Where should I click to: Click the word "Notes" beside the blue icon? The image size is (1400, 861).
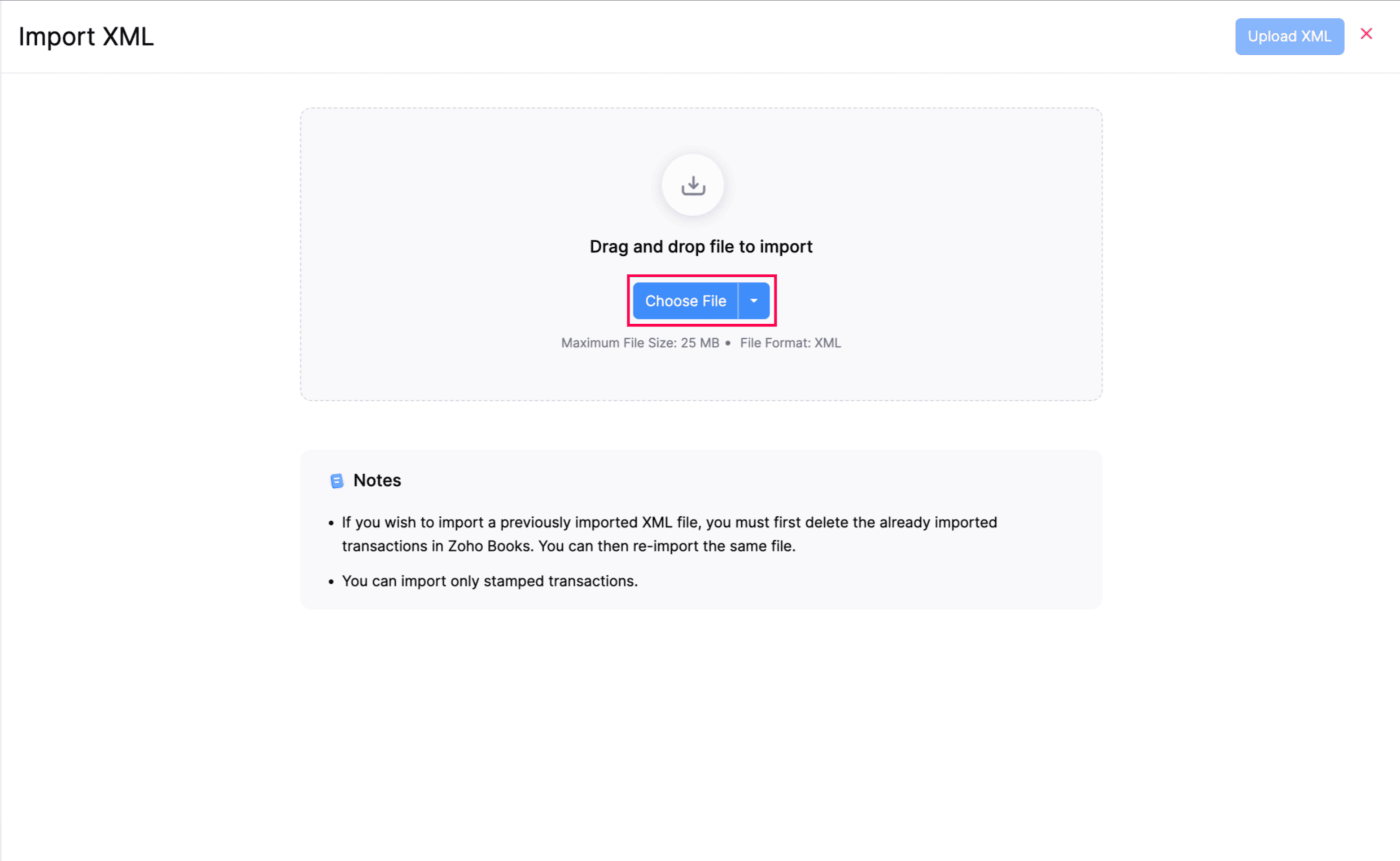[377, 480]
